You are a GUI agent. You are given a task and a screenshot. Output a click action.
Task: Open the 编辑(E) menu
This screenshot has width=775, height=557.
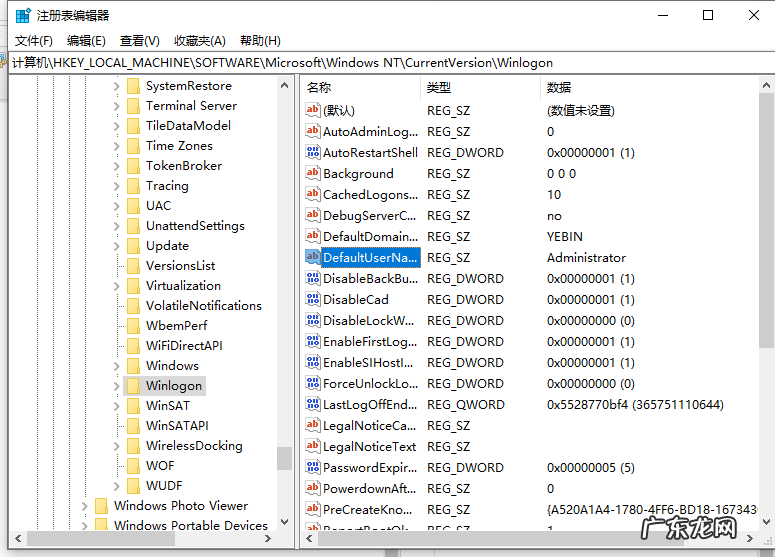coord(86,41)
